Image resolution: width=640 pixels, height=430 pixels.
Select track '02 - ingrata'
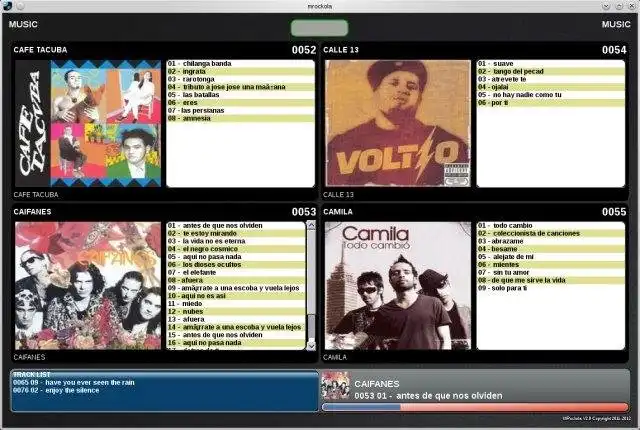click(x=240, y=71)
